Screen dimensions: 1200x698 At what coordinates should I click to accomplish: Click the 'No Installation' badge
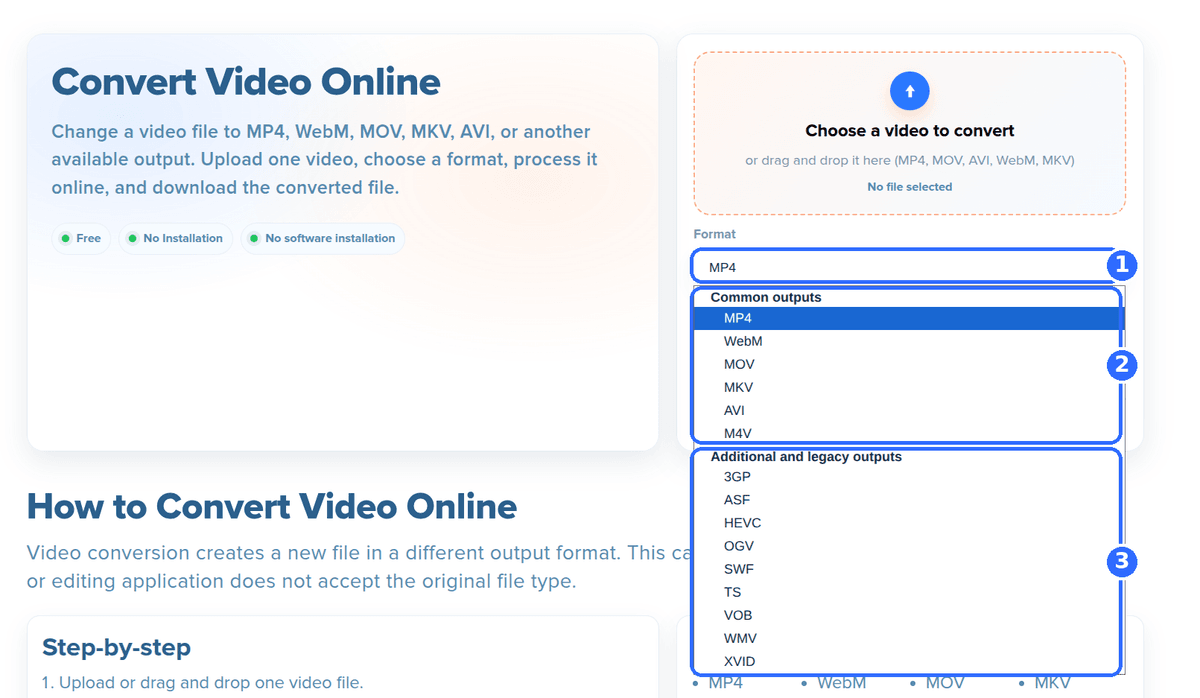click(x=175, y=238)
